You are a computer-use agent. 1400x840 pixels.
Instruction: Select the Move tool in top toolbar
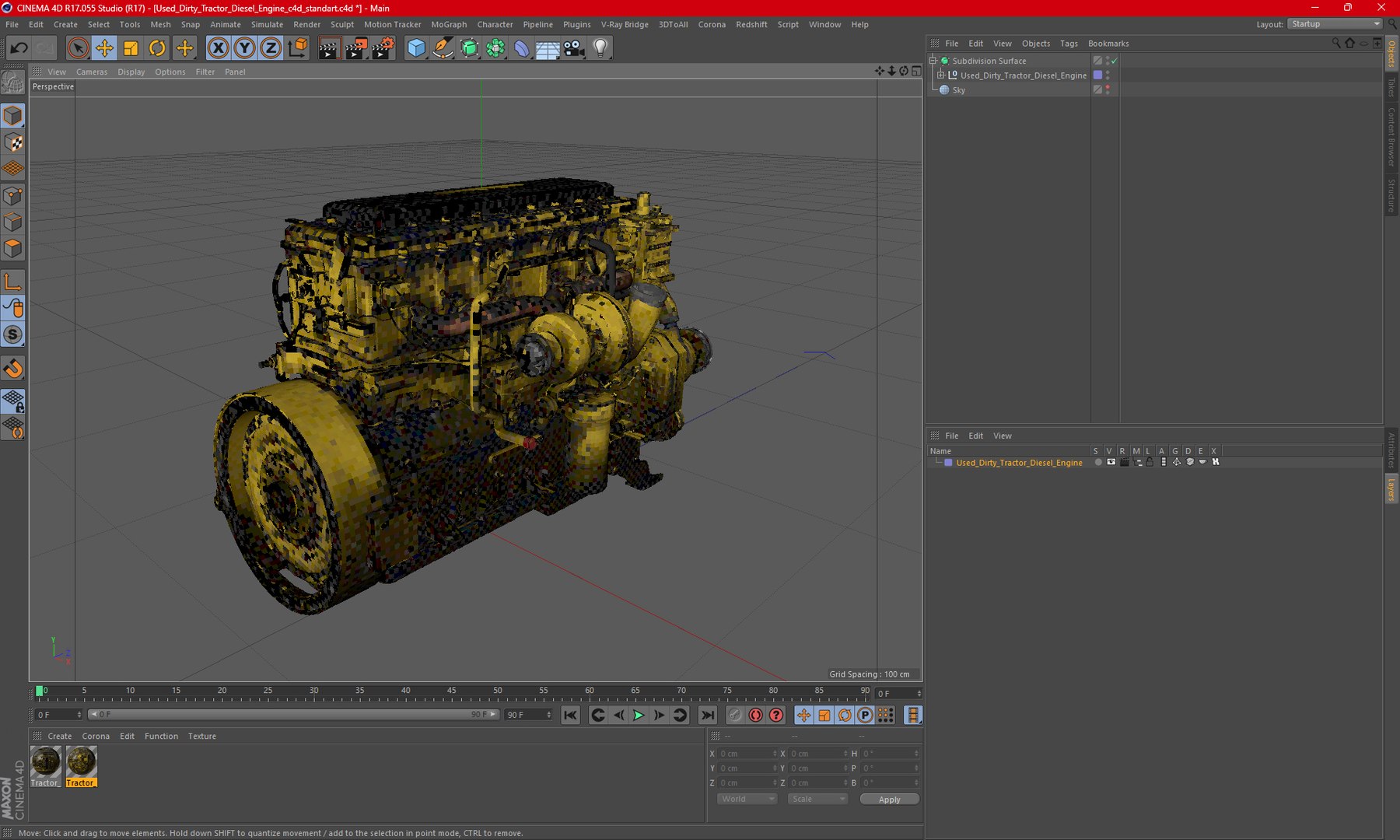pyautogui.click(x=104, y=48)
